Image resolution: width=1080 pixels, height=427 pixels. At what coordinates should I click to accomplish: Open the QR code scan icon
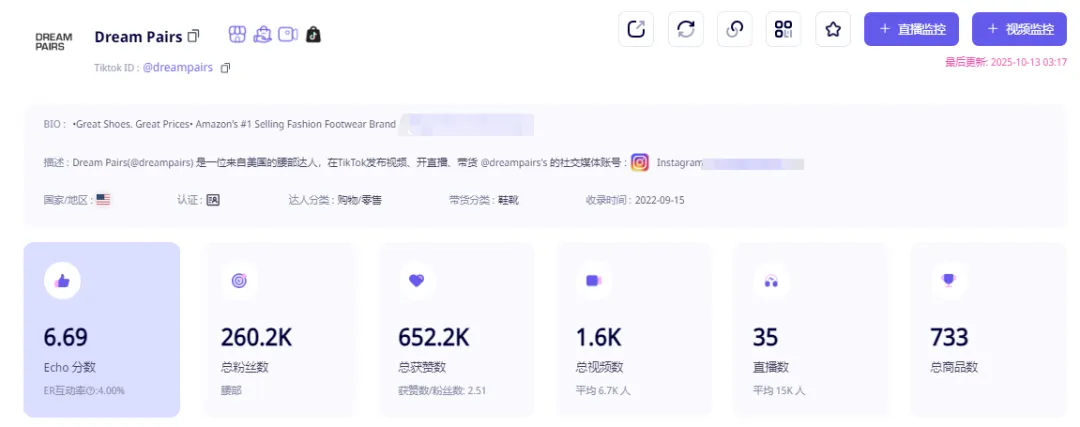783,29
